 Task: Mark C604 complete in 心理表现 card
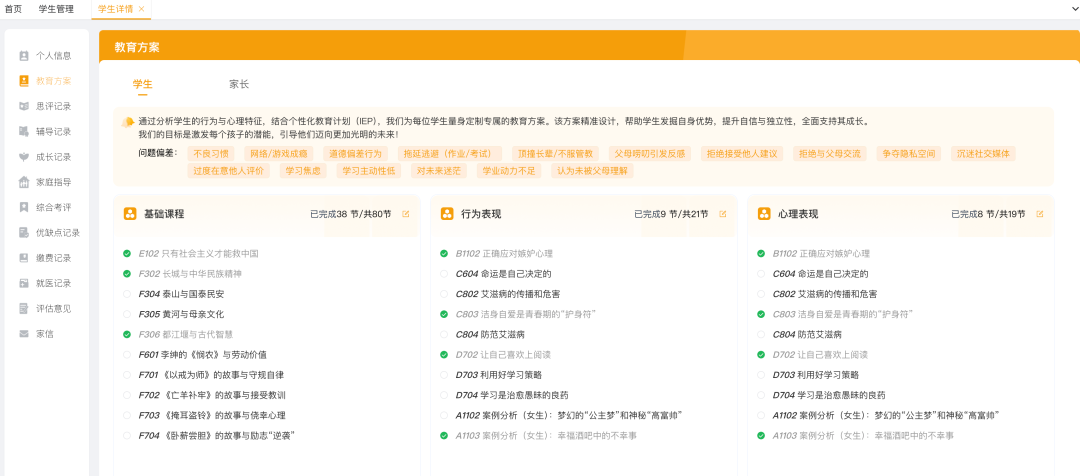click(760, 273)
